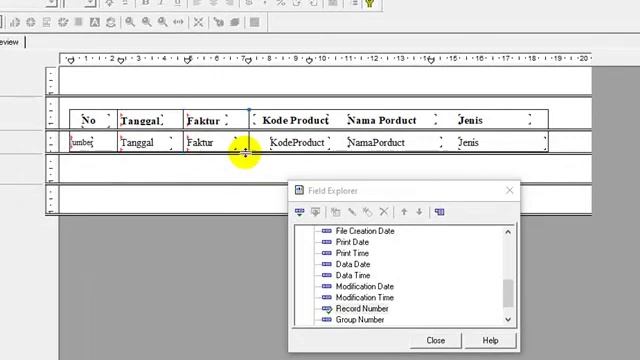
Task: Click the bar chart icon in second toolbar
Action: [x=15, y=22]
